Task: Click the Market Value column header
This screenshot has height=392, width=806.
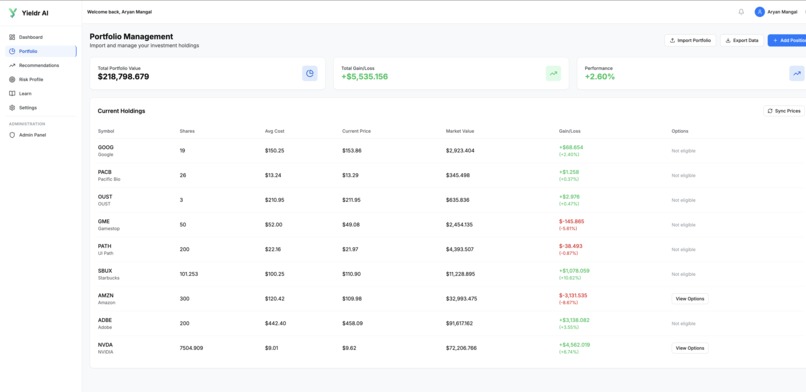Action: pos(460,131)
